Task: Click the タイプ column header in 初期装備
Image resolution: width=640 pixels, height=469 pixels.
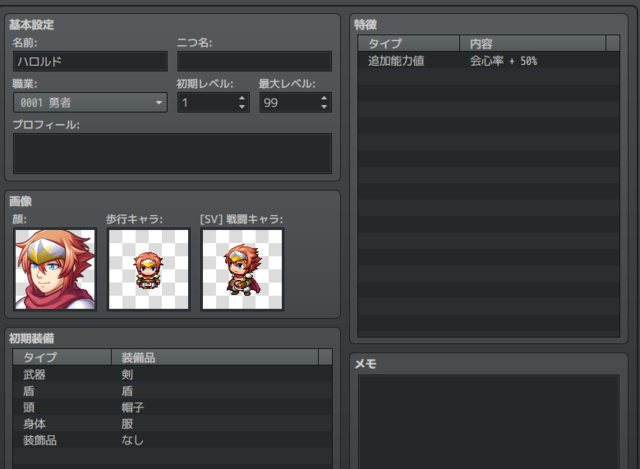Action: [x=62, y=357]
